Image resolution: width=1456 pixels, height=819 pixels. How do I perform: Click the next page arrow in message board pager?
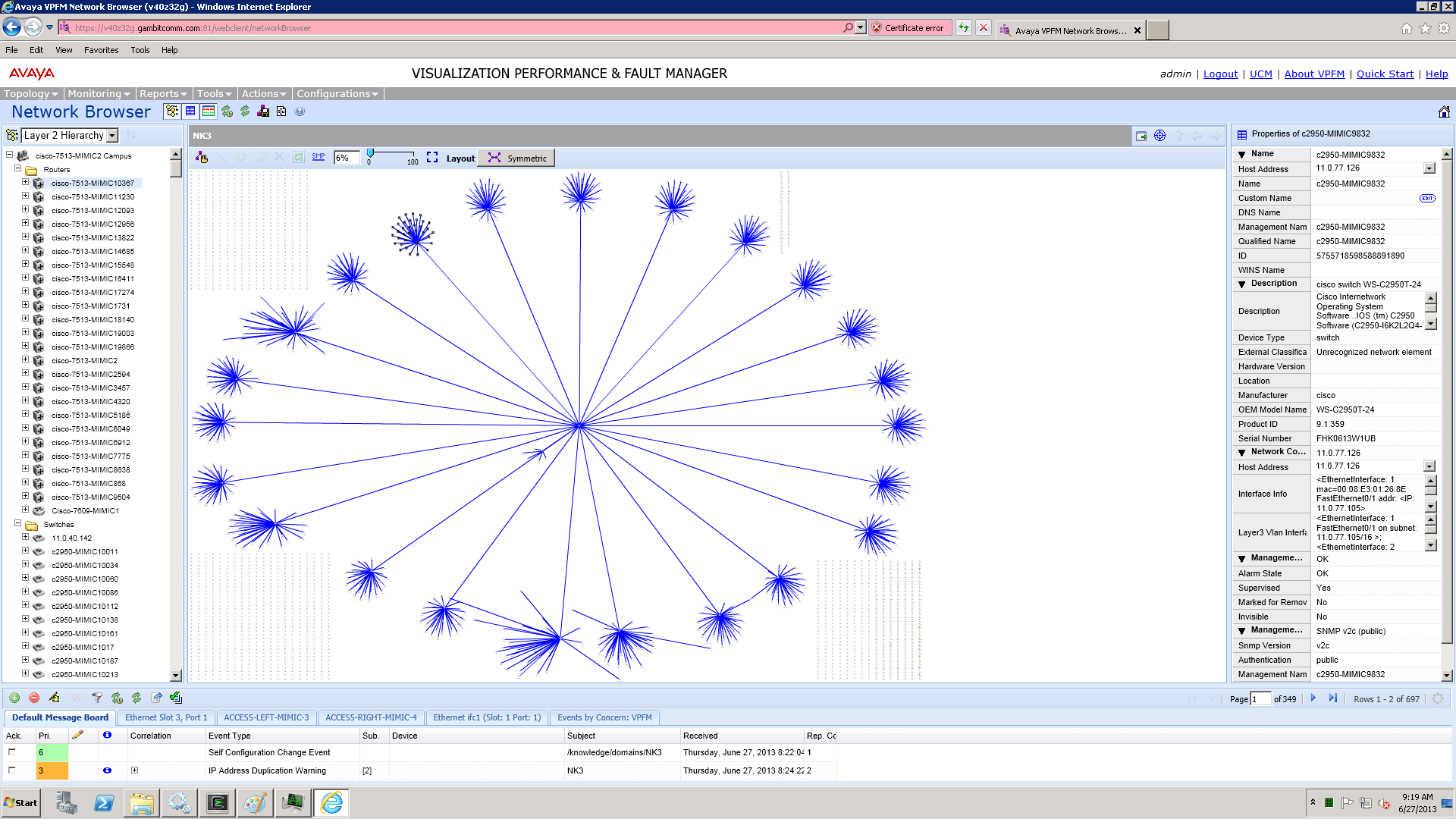1313,698
